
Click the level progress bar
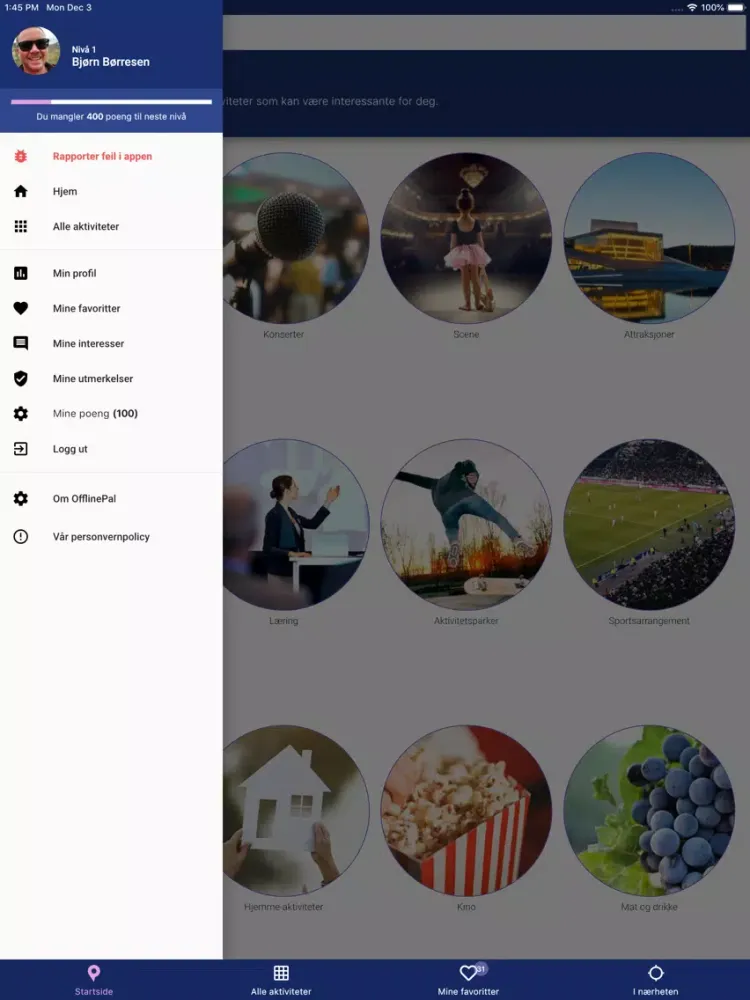pos(111,101)
